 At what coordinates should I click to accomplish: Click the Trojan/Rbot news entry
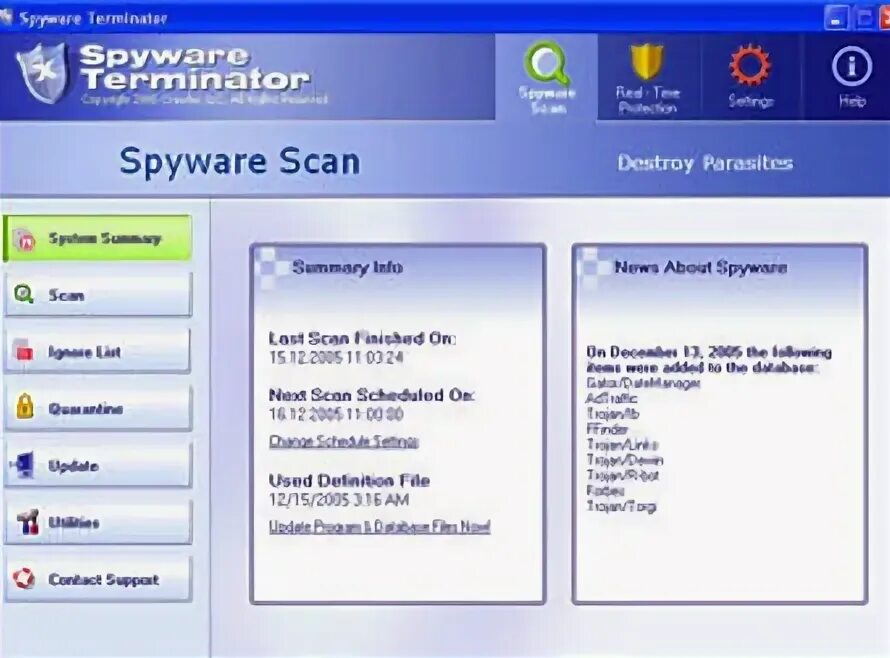(x=623, y=475)
